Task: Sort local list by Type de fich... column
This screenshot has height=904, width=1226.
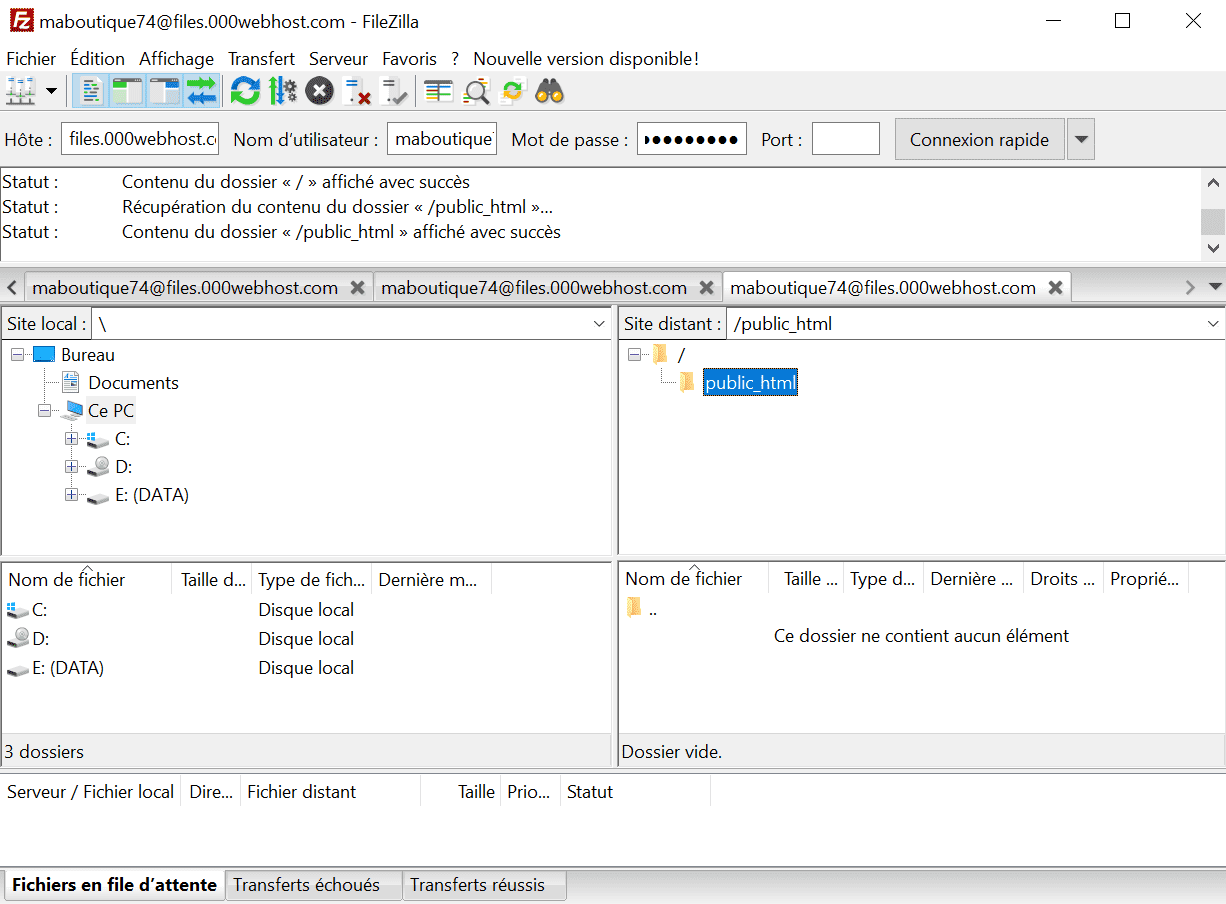Action: (x=311, y=579)
